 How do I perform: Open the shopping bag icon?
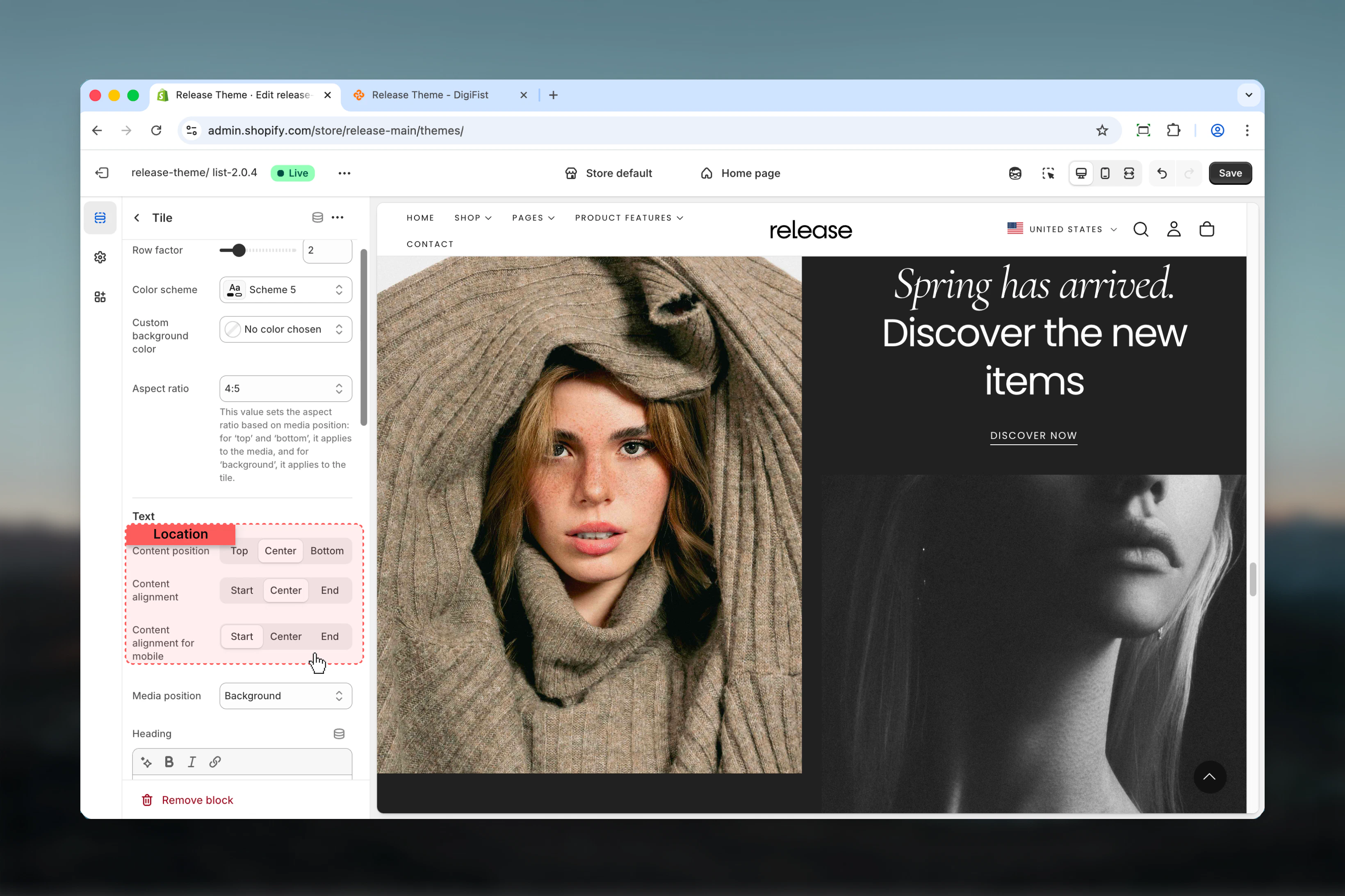coord(1207,229)
